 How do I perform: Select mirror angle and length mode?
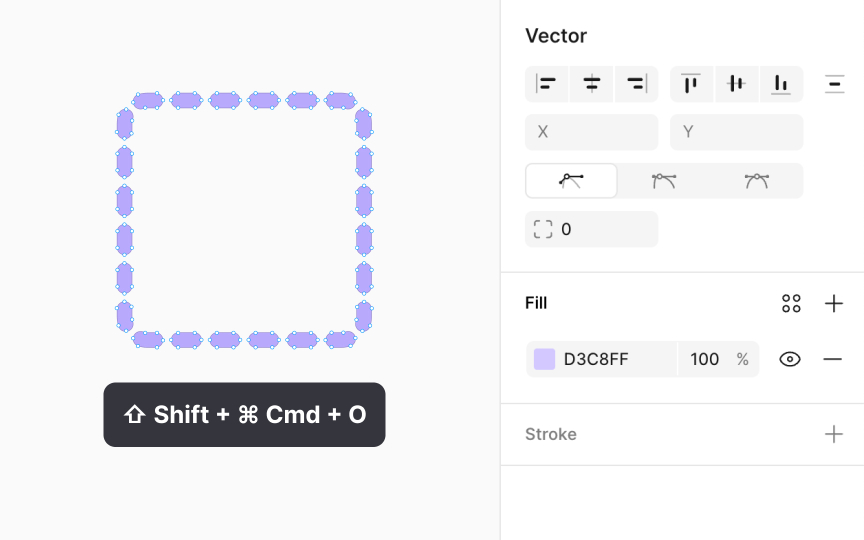tap(757, 181)
